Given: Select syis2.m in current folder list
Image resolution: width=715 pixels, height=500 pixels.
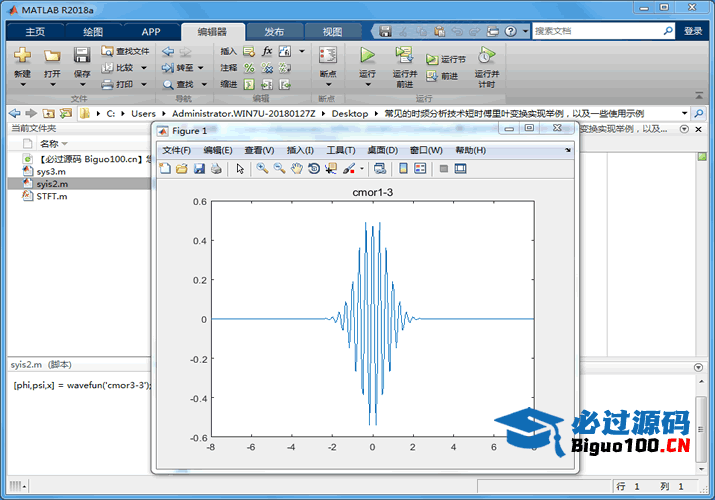Looking at the screenshot, I should pos(52,184).
